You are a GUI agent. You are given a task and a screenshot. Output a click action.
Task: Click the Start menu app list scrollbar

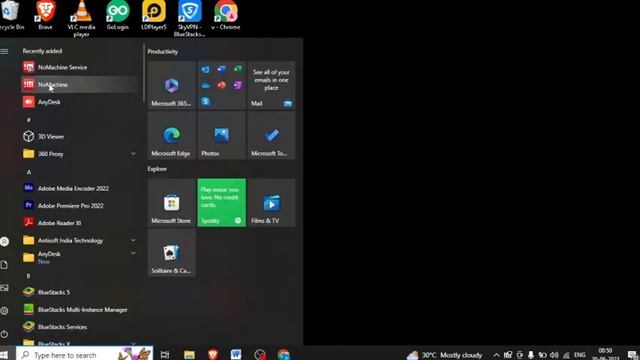pos(144,73)
